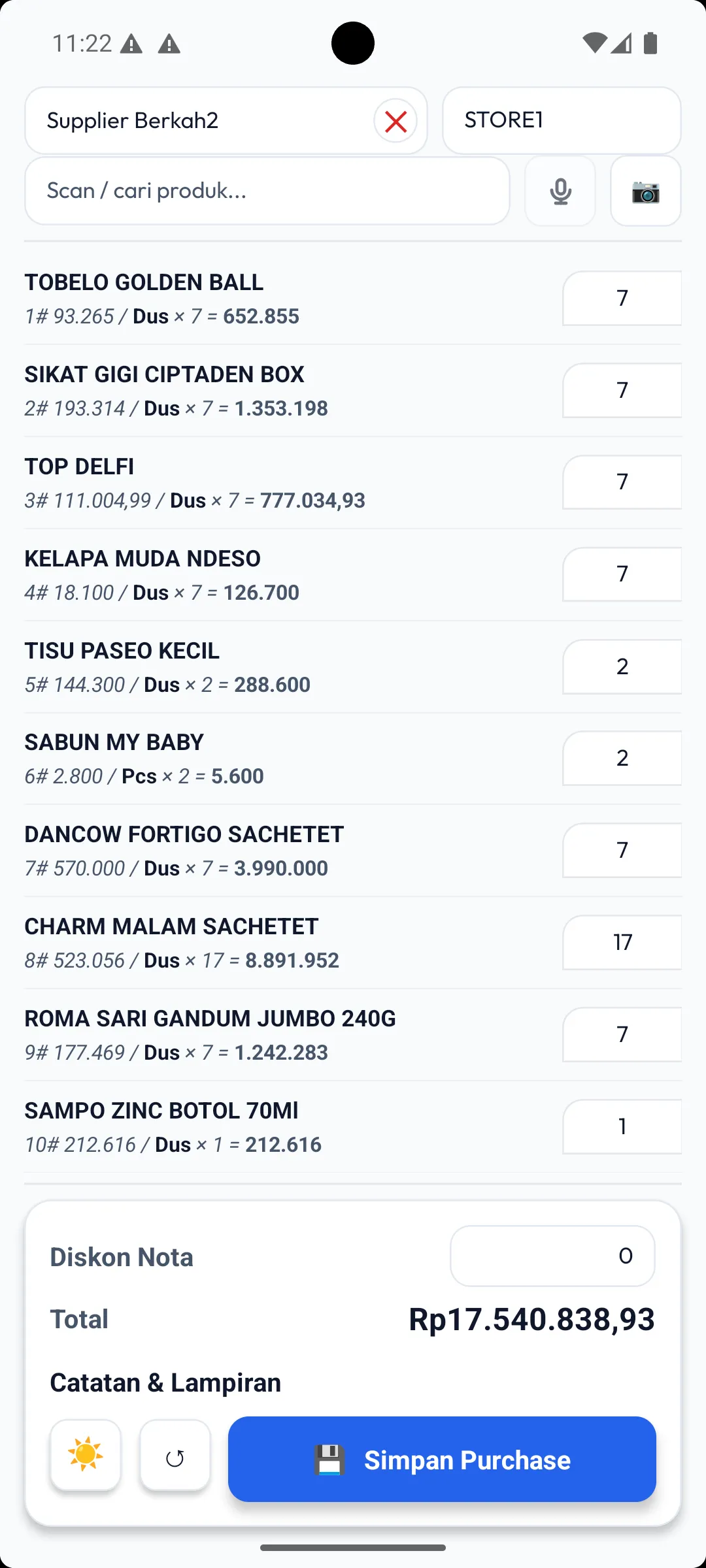The height and width of the screenshot is (1568, 706).
Task: Toggle the sun theme icon
Action: pos(86,1455)
